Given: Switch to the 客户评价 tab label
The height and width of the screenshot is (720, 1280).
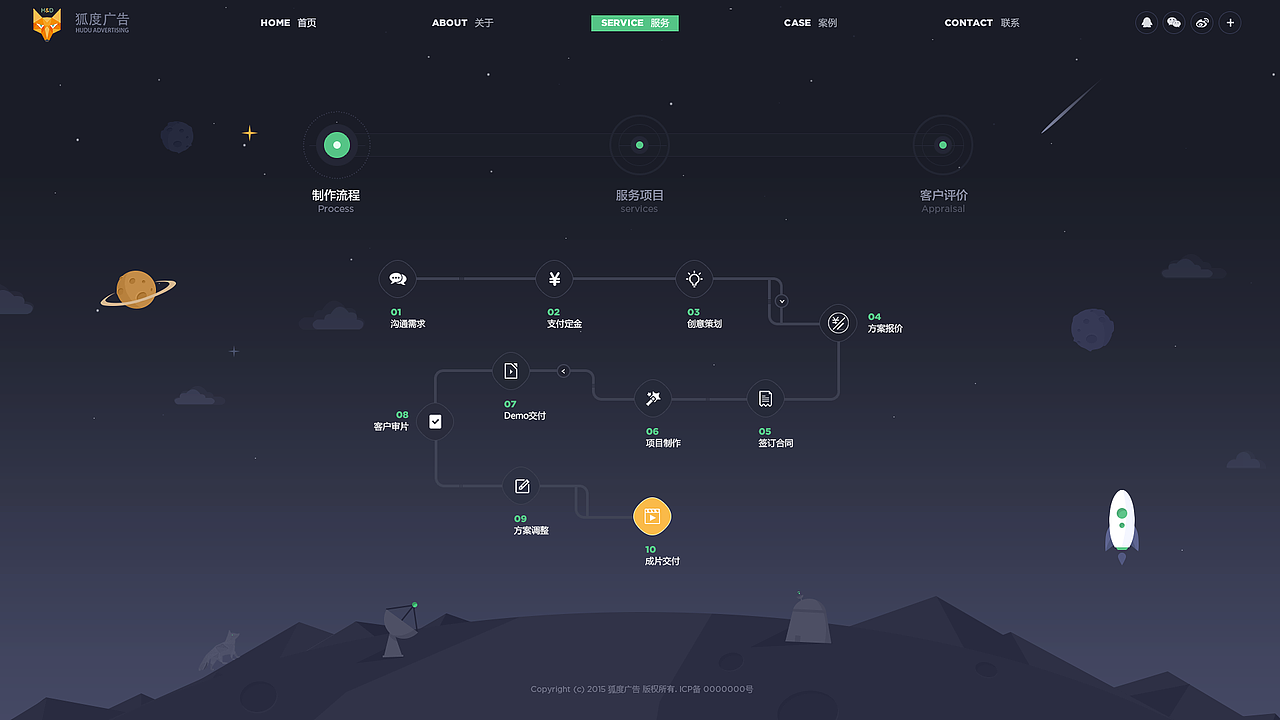Looking at the screenshot, I should pos(944,196).
